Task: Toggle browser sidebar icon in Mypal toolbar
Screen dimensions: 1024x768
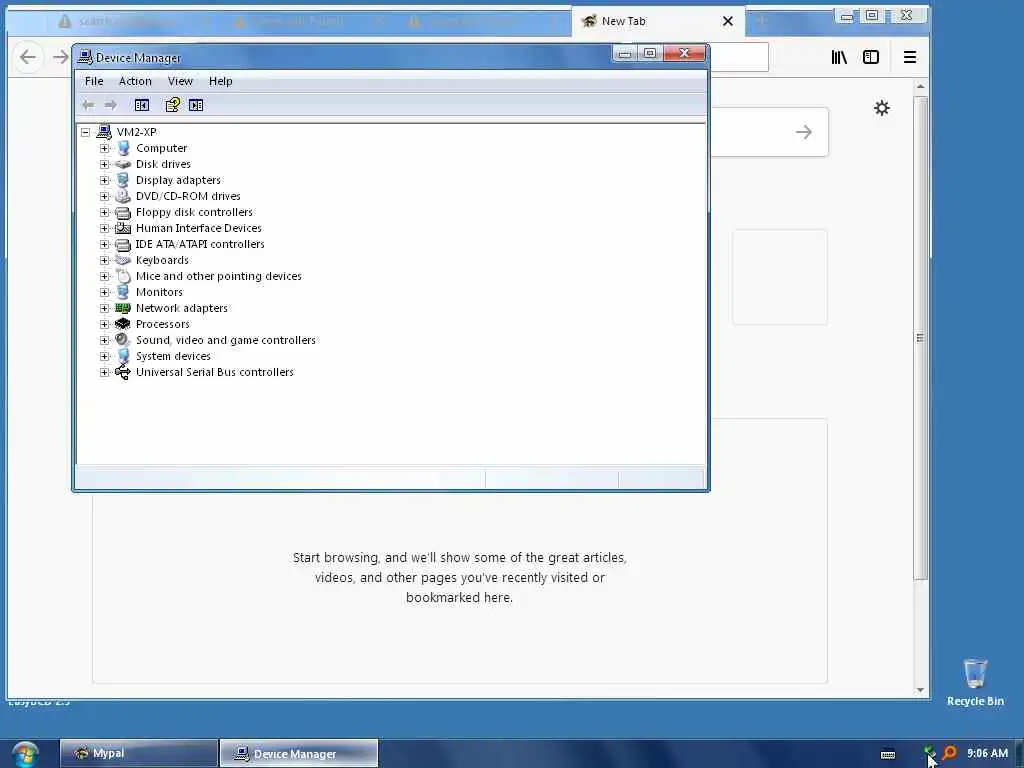Action: (x=871, y=57)
